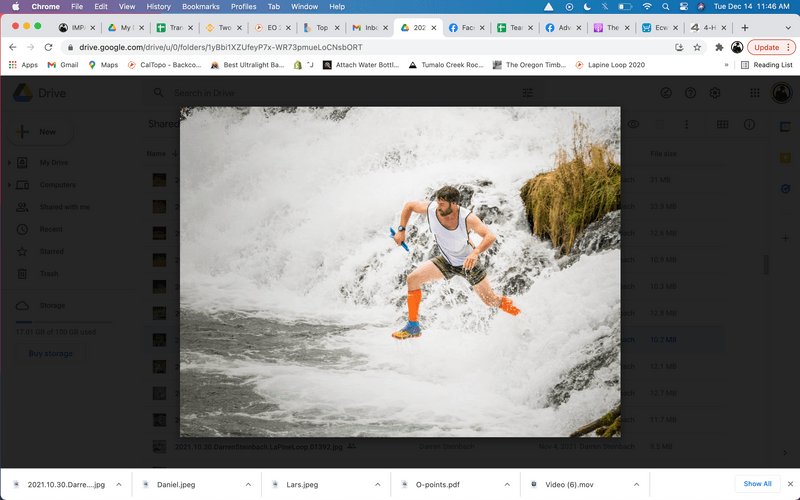
Task: Switch the file list to grid layout
Action: pyautogui.click(x=722, y=124)
